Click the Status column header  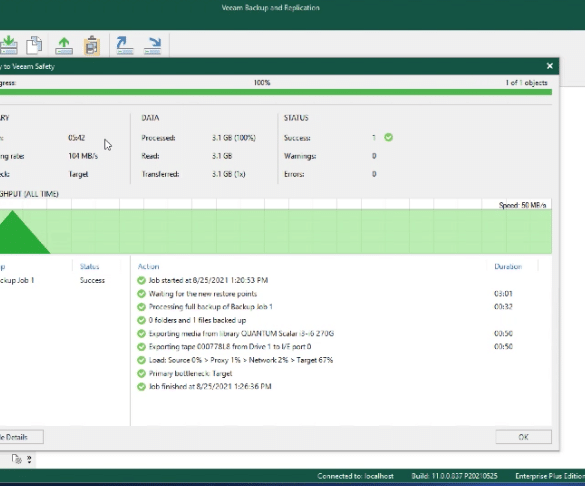tap(89, 266)
